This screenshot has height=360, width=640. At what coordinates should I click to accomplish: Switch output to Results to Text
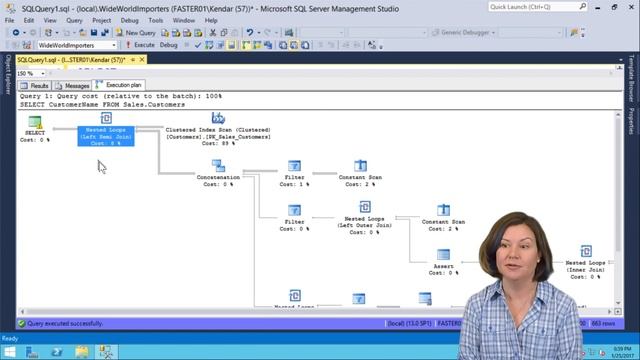(x=283, y=45)
